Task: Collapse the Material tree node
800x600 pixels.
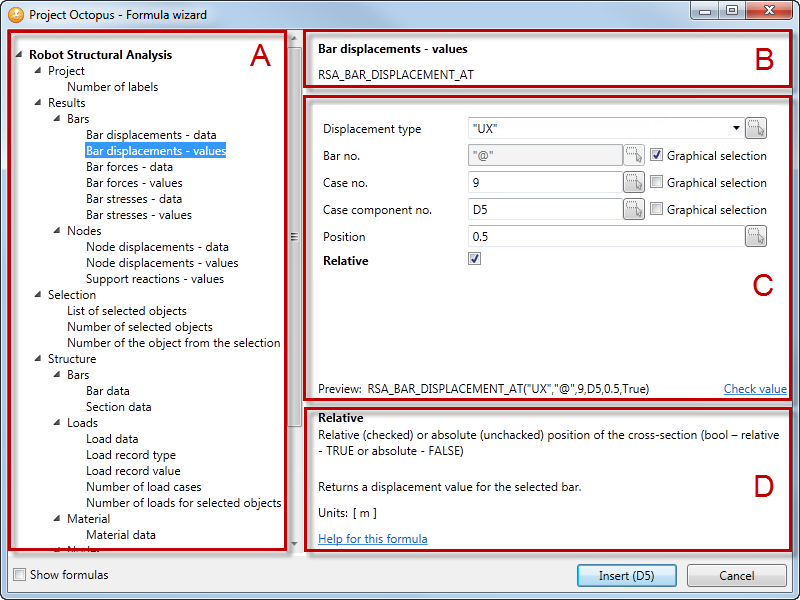Action: click(x=57, y=518)
